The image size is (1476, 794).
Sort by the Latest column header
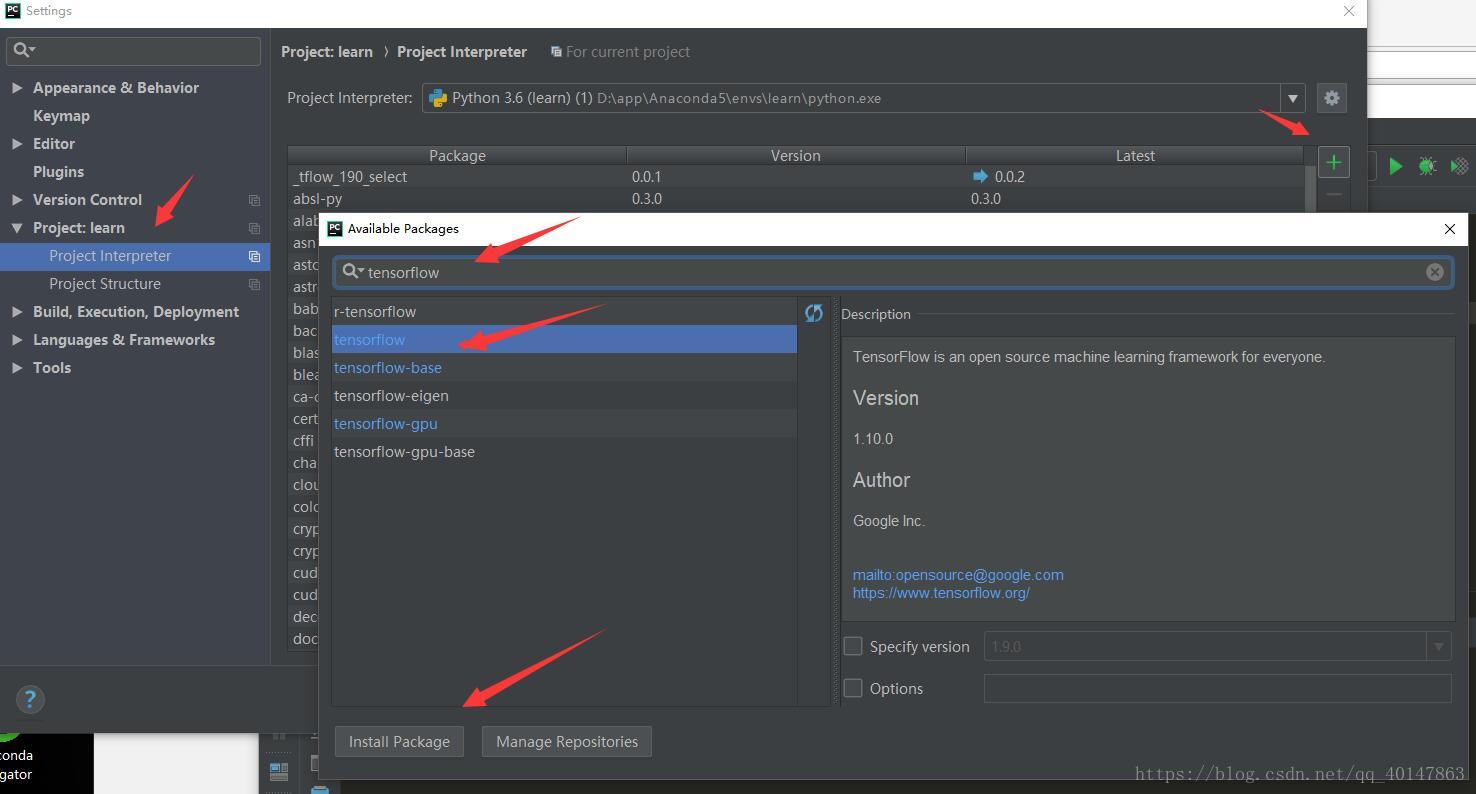tap(1135, 156)
